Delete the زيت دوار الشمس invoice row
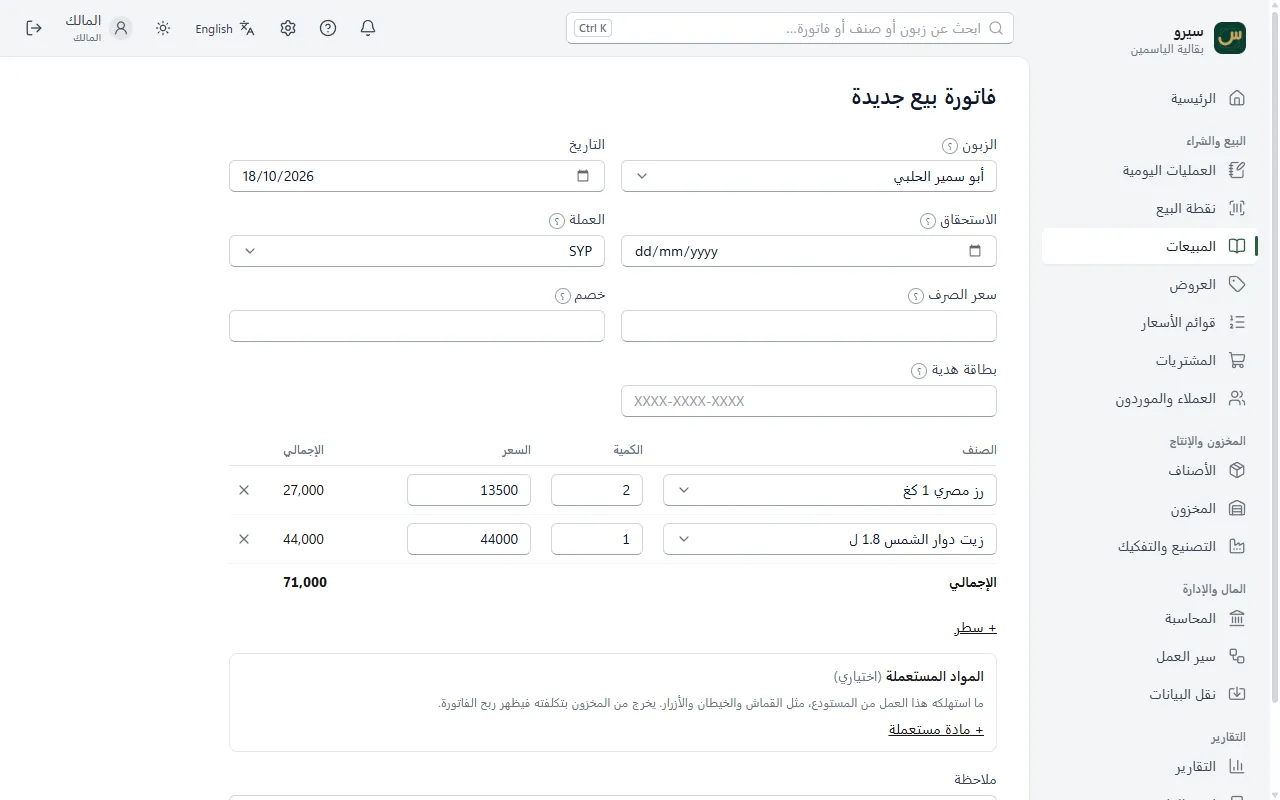Image resolution: width=1280 pixels, height=800 pixels. pos(244,539)
